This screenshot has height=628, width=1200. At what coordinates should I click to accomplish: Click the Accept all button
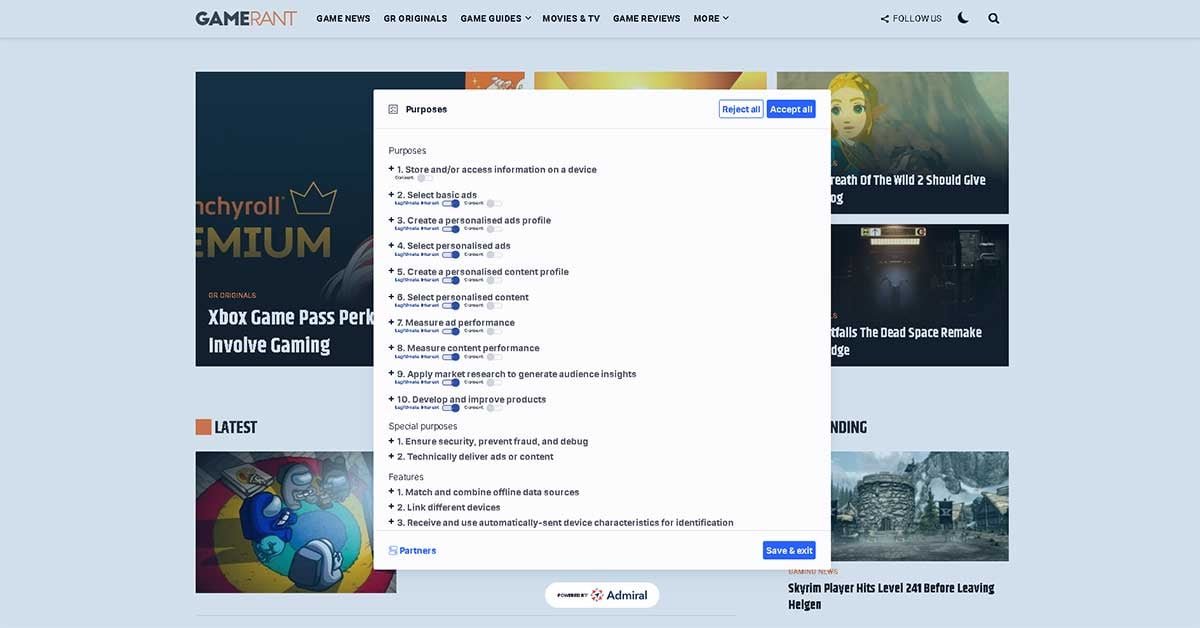coord(791,109)
